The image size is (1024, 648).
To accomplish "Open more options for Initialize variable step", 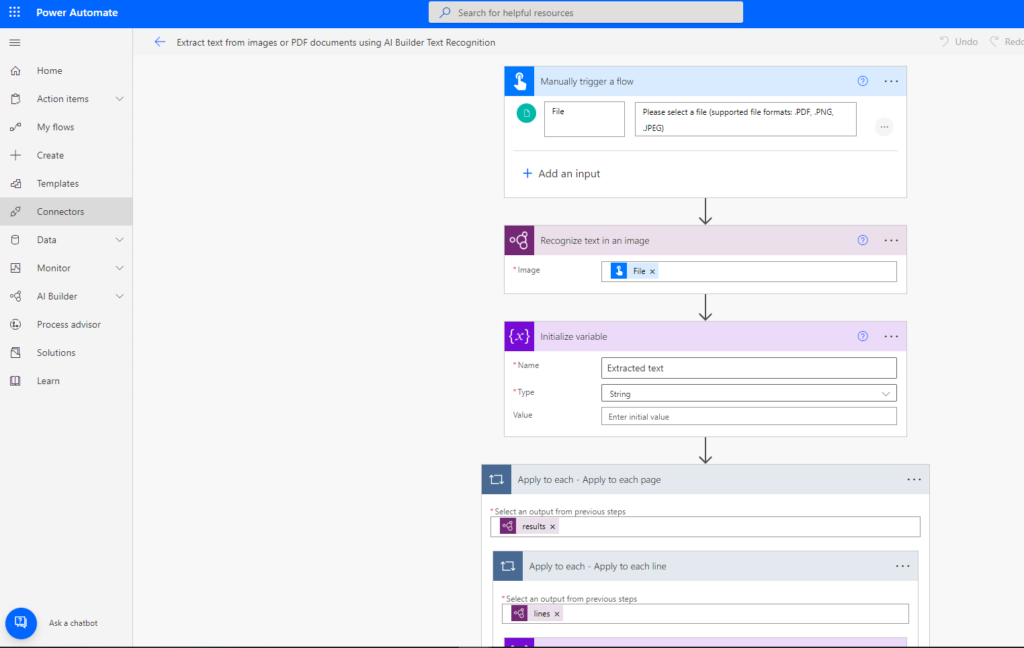I will point(891,336).
